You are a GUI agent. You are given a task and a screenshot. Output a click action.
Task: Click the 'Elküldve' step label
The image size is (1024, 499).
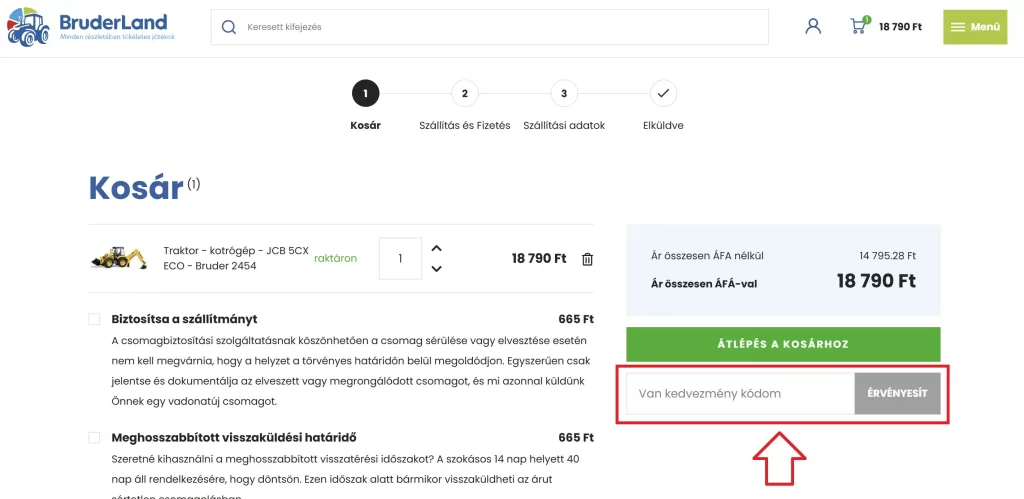664,125
